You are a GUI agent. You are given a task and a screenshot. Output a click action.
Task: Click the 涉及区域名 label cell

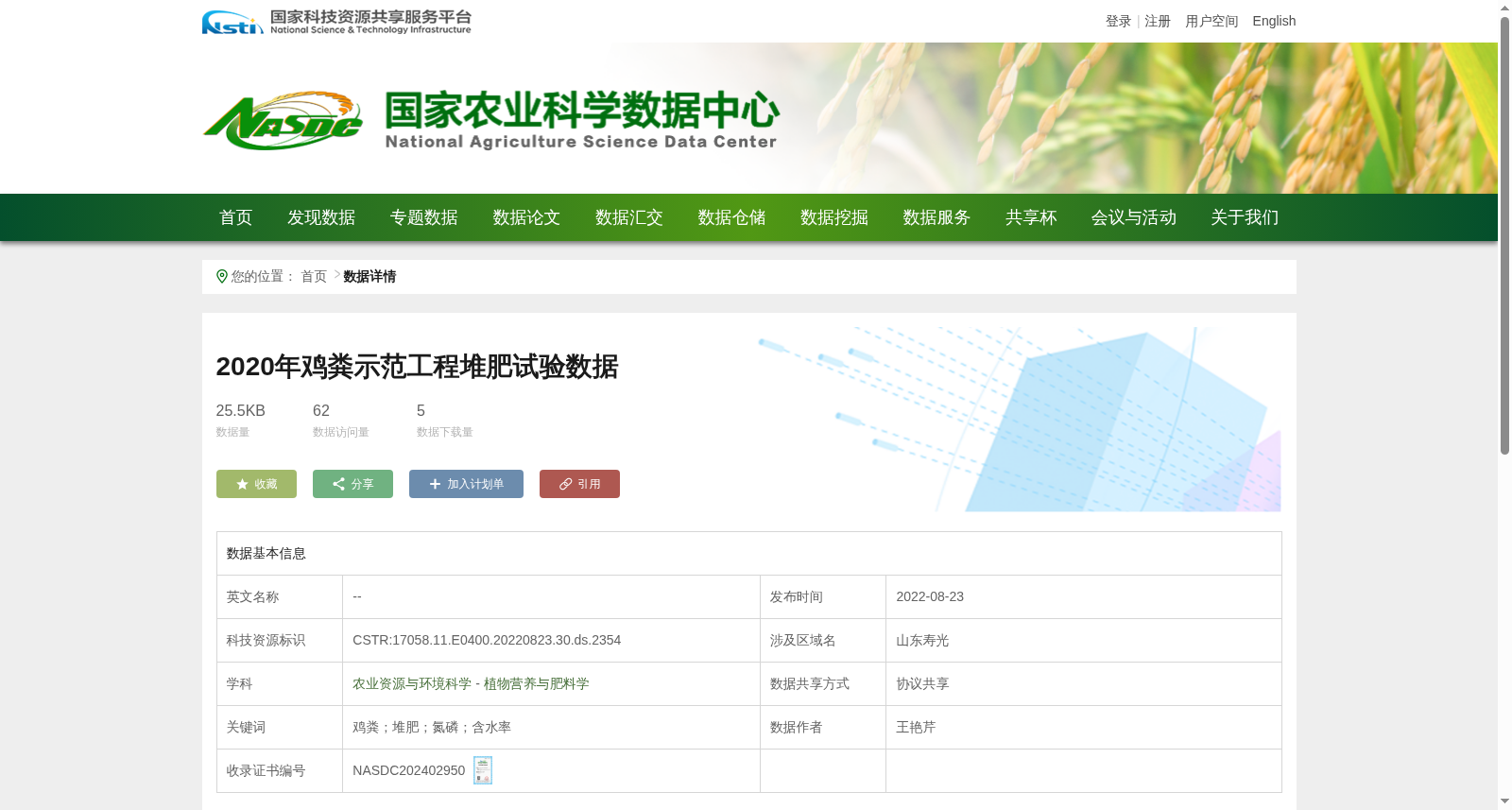click(823, 640)
